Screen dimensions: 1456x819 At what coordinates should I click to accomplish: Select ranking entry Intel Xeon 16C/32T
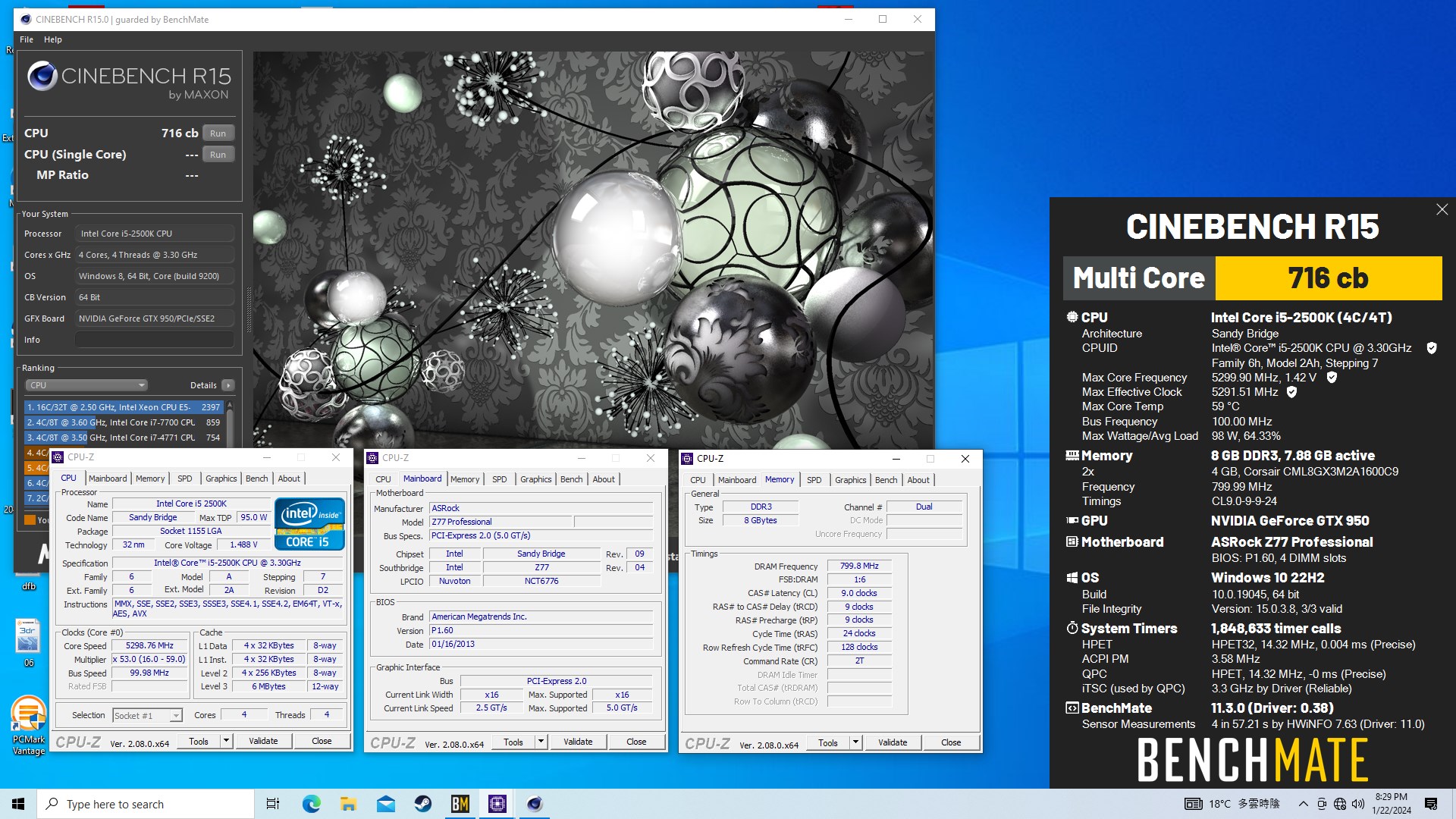pos(124,407)
